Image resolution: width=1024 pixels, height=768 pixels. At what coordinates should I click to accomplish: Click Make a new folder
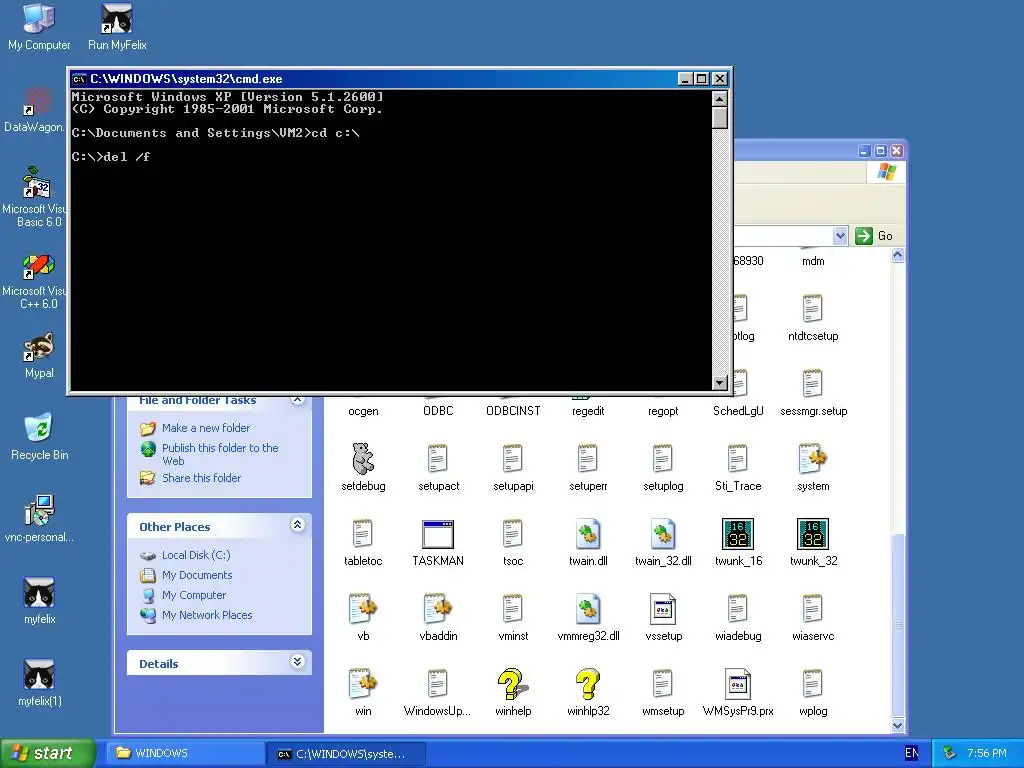click(206, 428)
